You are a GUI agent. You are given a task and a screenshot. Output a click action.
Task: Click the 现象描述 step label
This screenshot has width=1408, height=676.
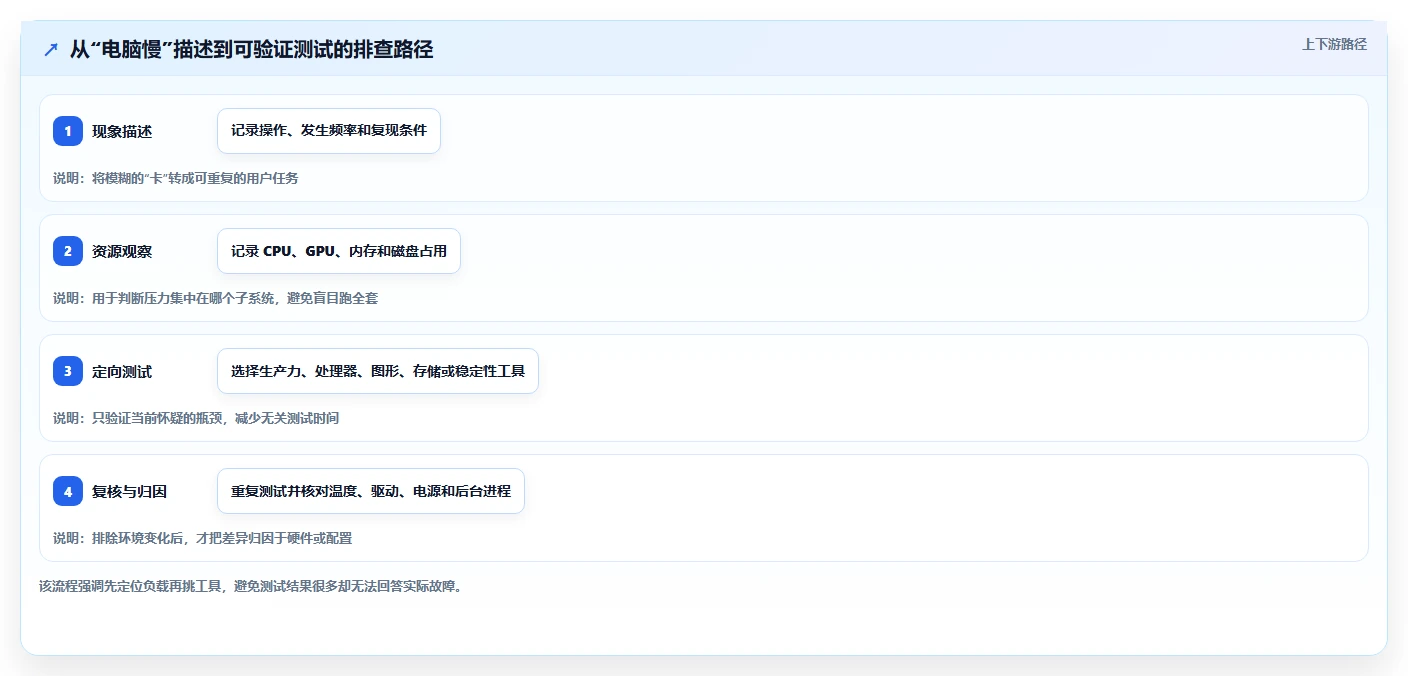coord(122,131)
